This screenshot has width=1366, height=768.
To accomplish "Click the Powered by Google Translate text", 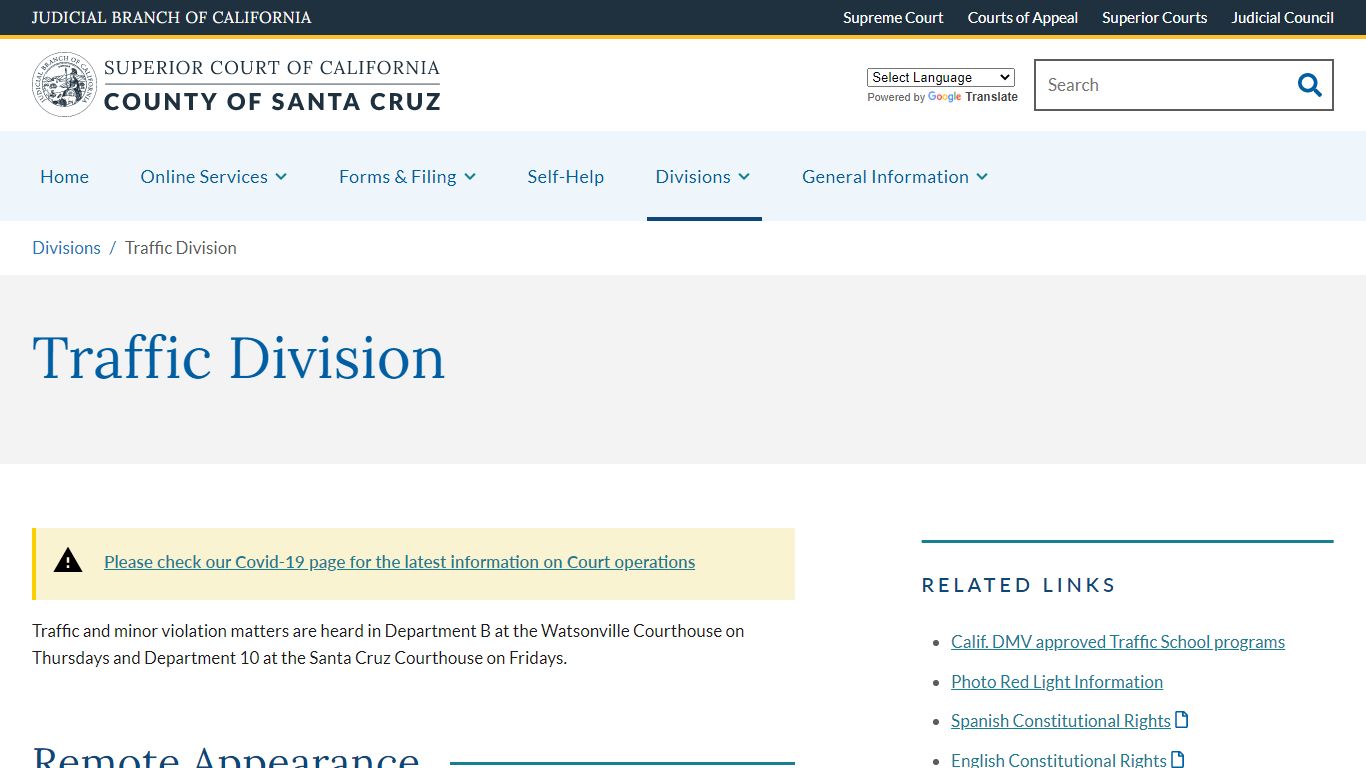I will (942, 97).
